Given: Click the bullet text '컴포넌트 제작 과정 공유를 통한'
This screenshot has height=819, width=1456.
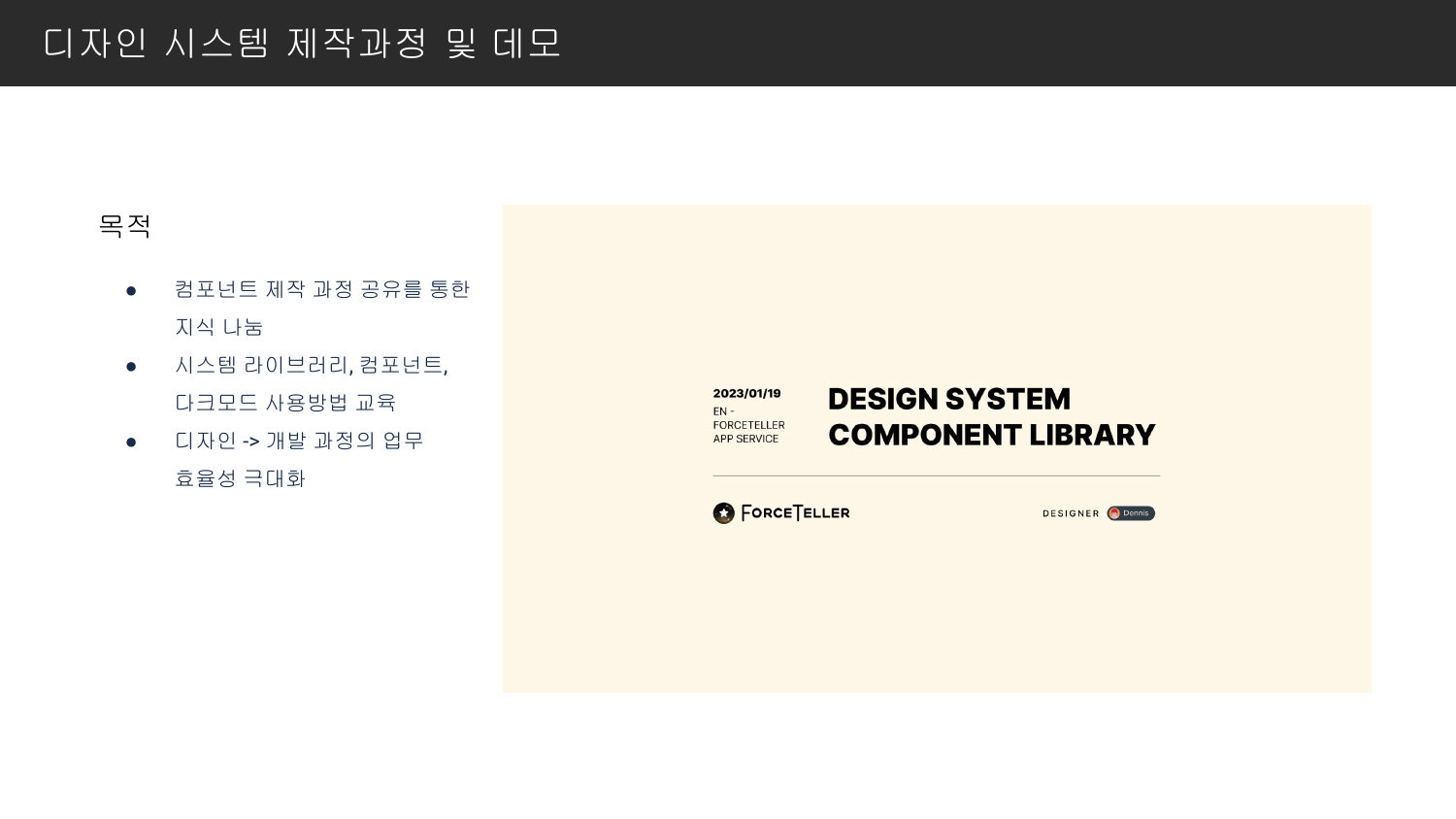Looking at the screenshot, I should [x=322, y=289].
